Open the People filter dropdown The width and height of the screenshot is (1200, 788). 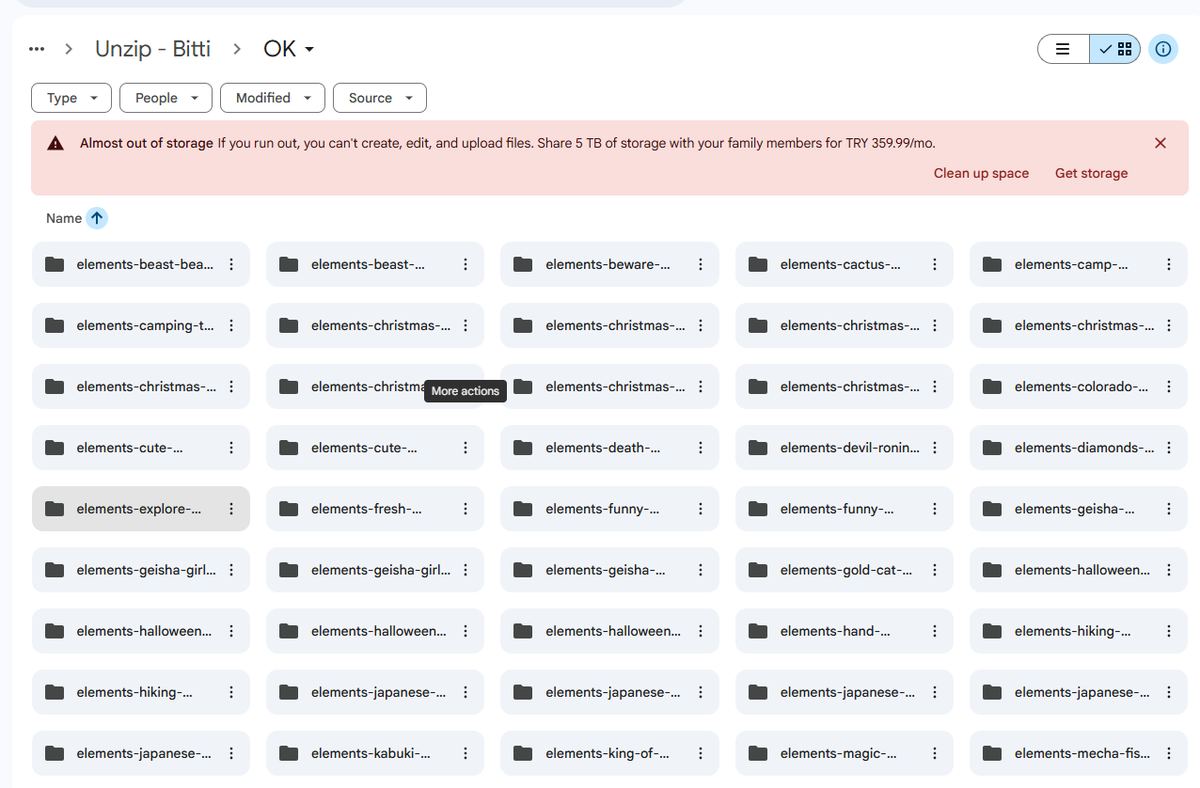point(166,98)
